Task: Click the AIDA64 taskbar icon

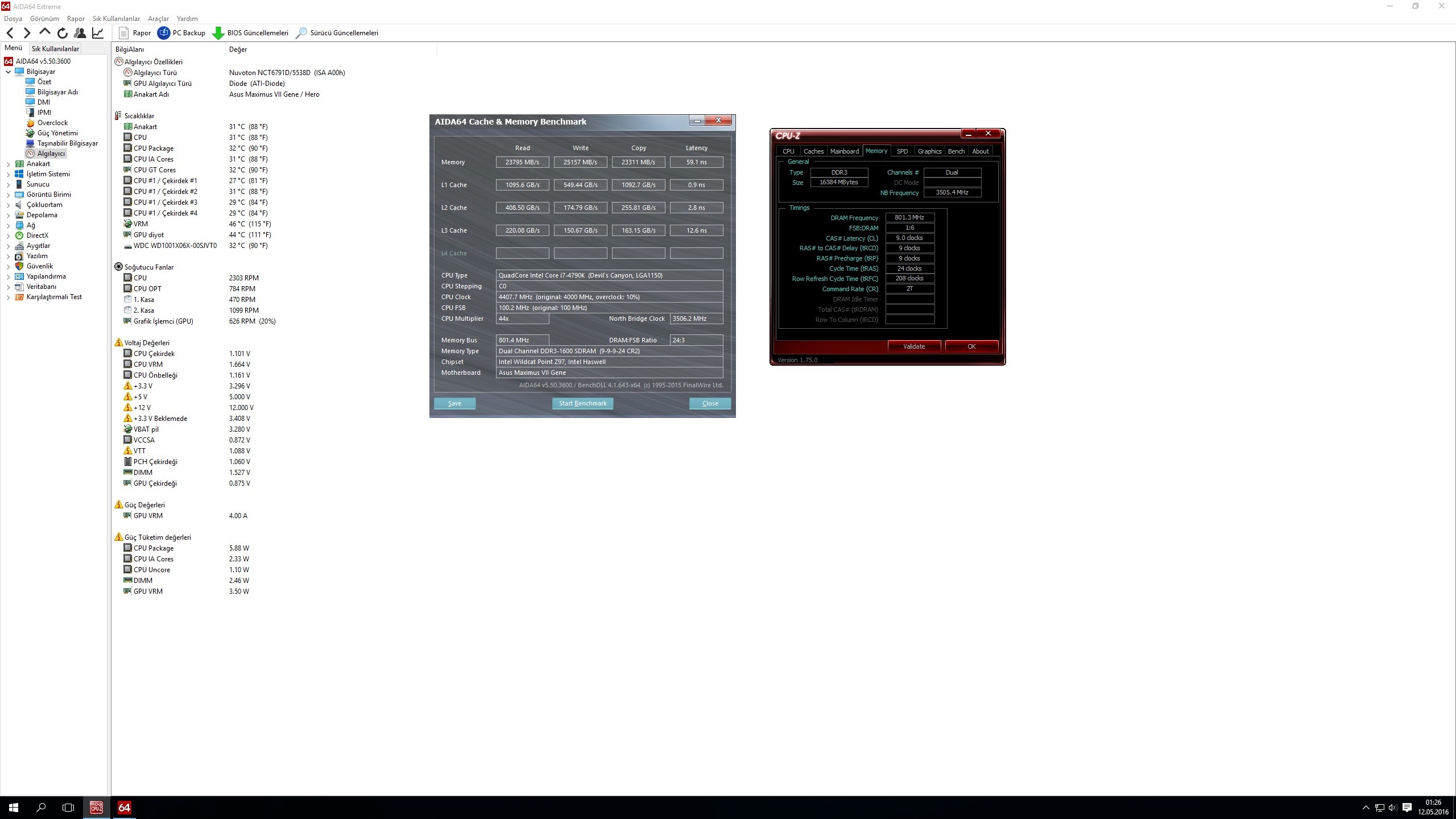Action: tap(124, 808)
